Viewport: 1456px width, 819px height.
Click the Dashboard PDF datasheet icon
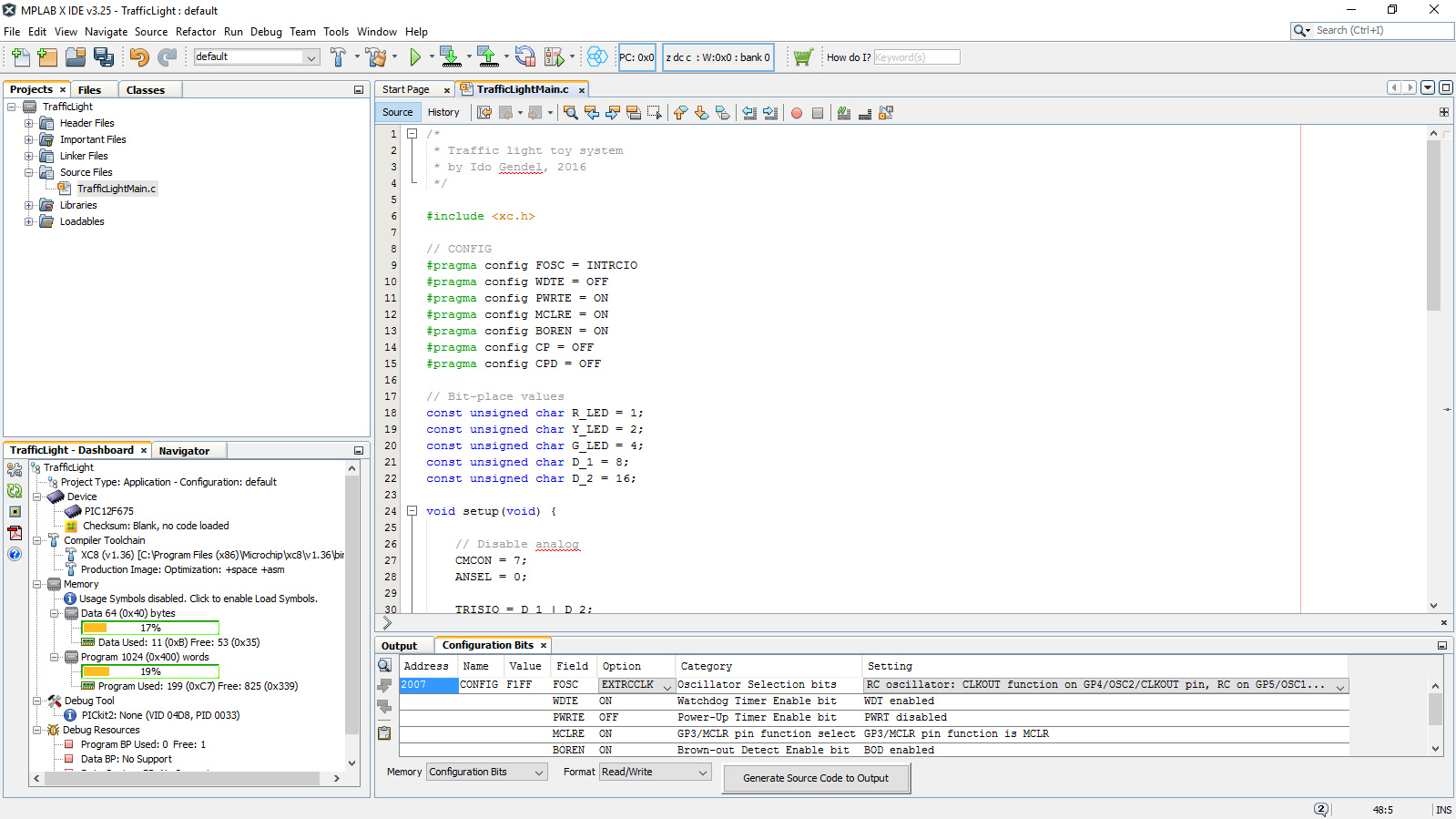point(15,533)
